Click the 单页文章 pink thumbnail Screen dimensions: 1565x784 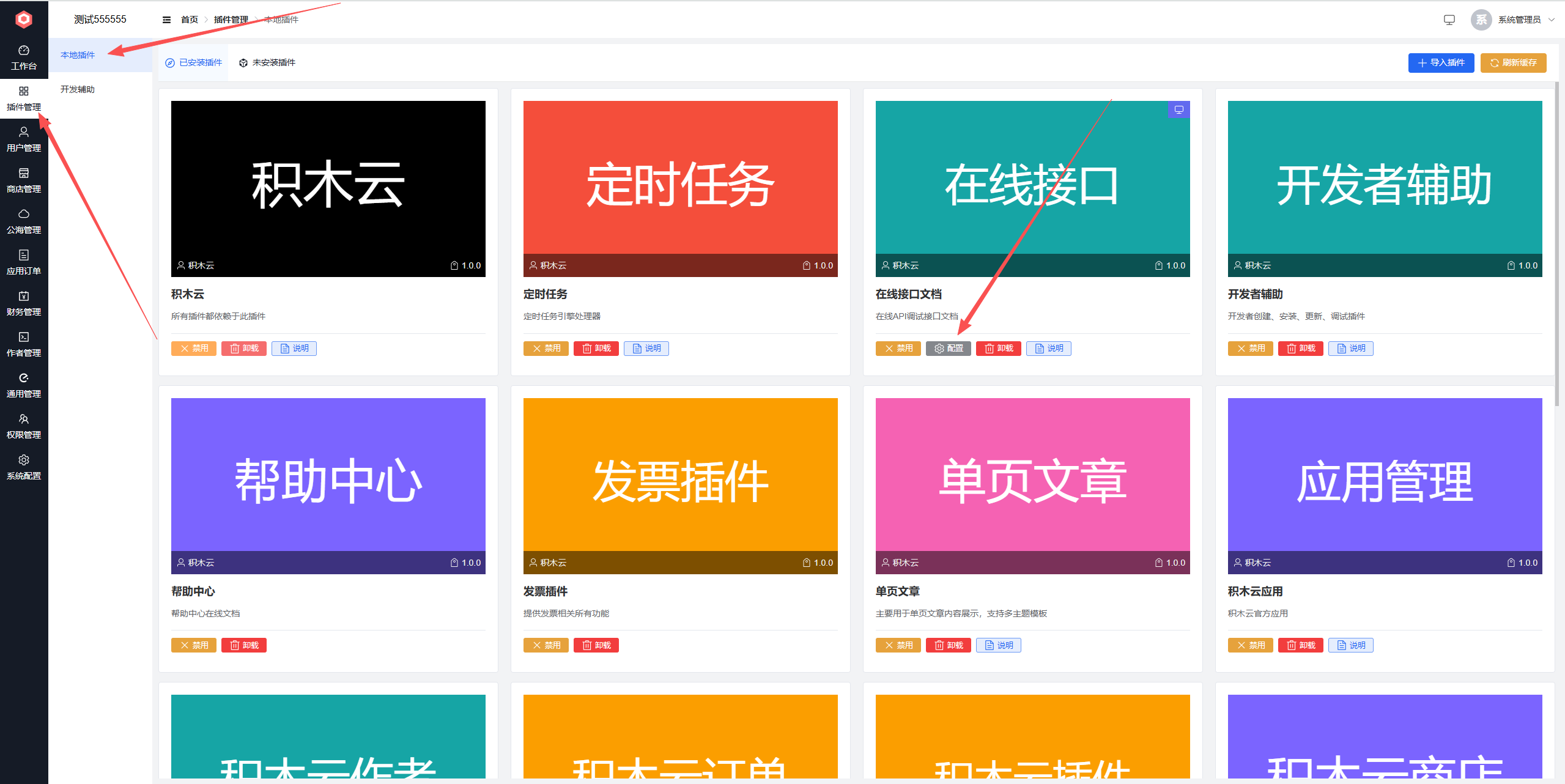[1032, 480]
